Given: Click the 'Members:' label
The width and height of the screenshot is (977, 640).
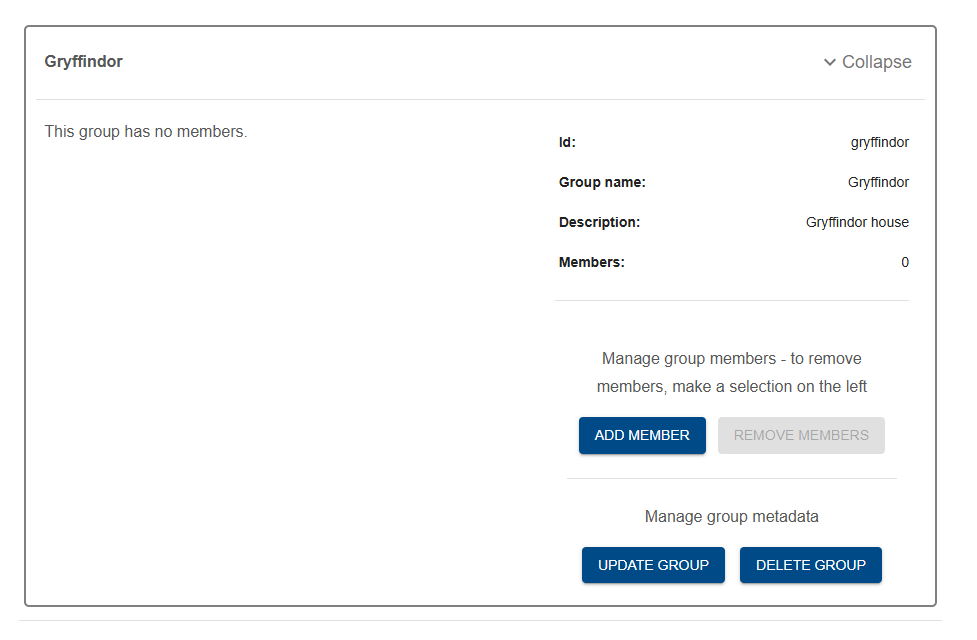Looking at the screenshot, I should 591,262.
